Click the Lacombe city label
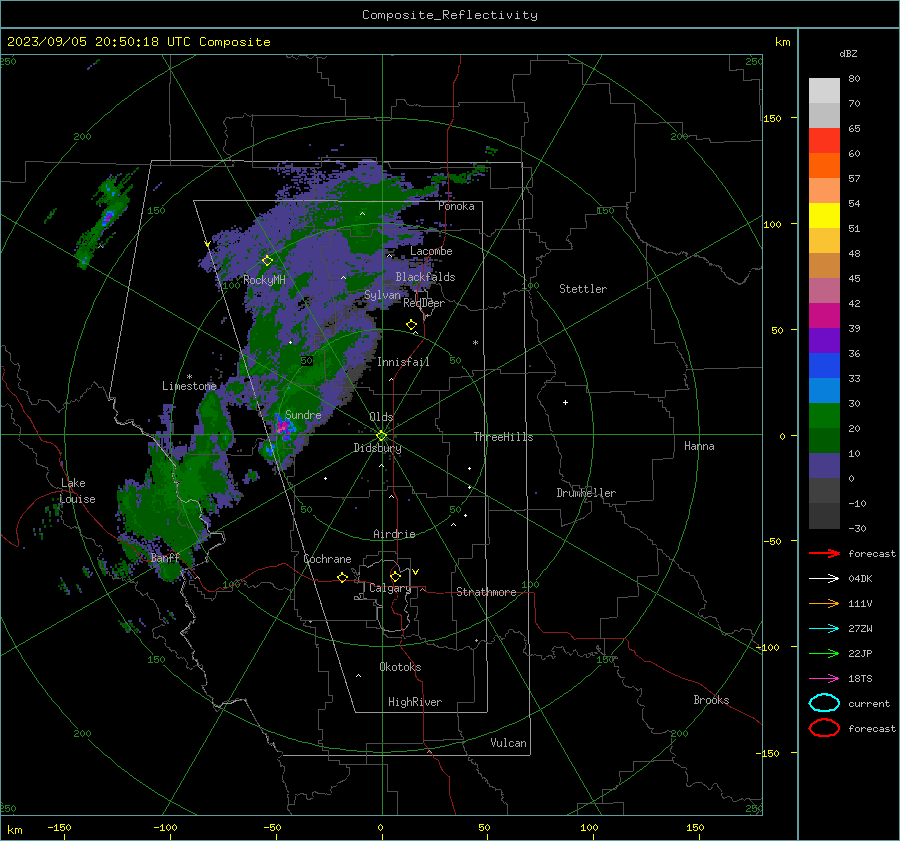This screenshot has height=841, width=900. [431, 251]
